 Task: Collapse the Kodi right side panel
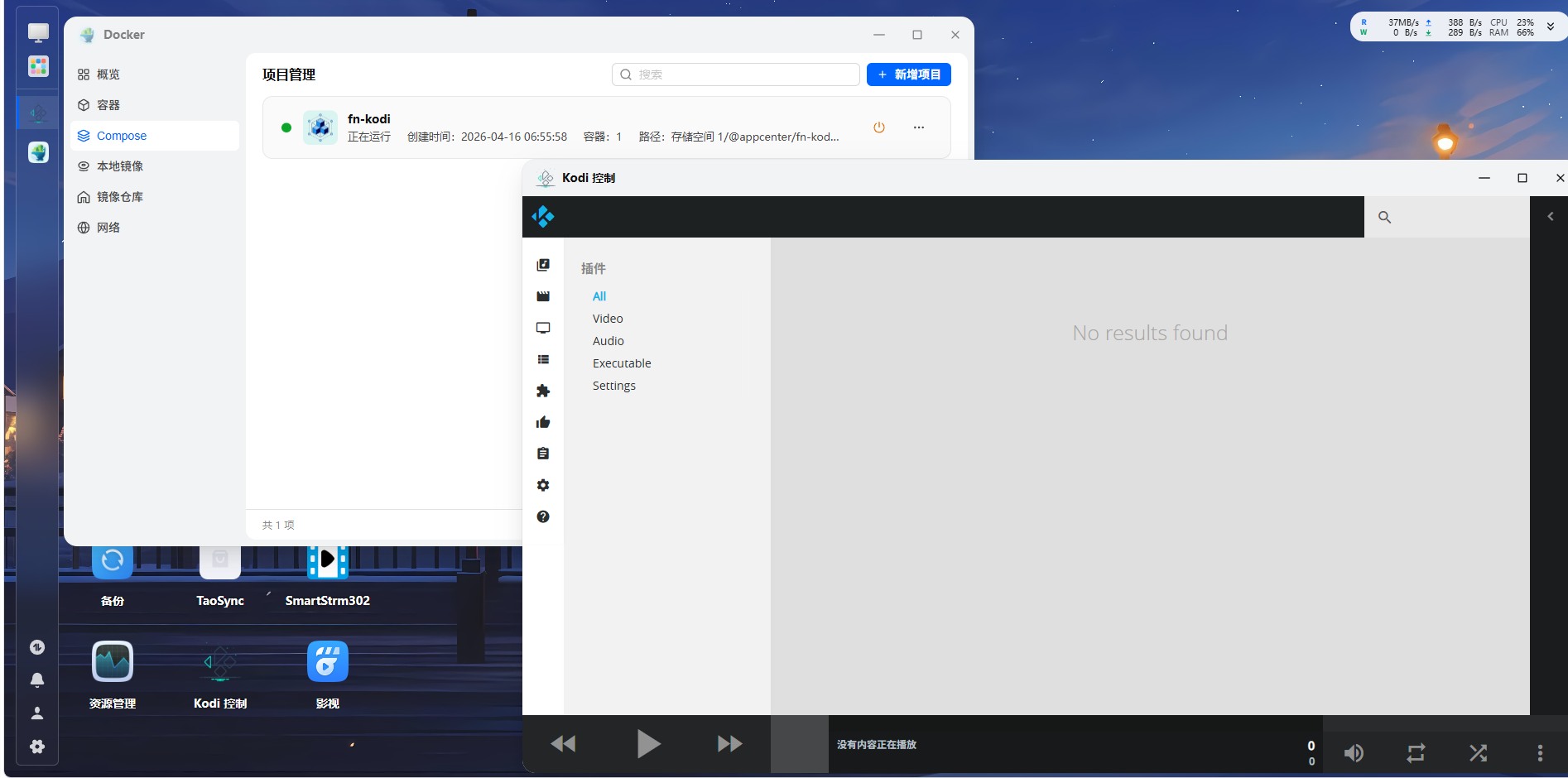point(1551,217)
